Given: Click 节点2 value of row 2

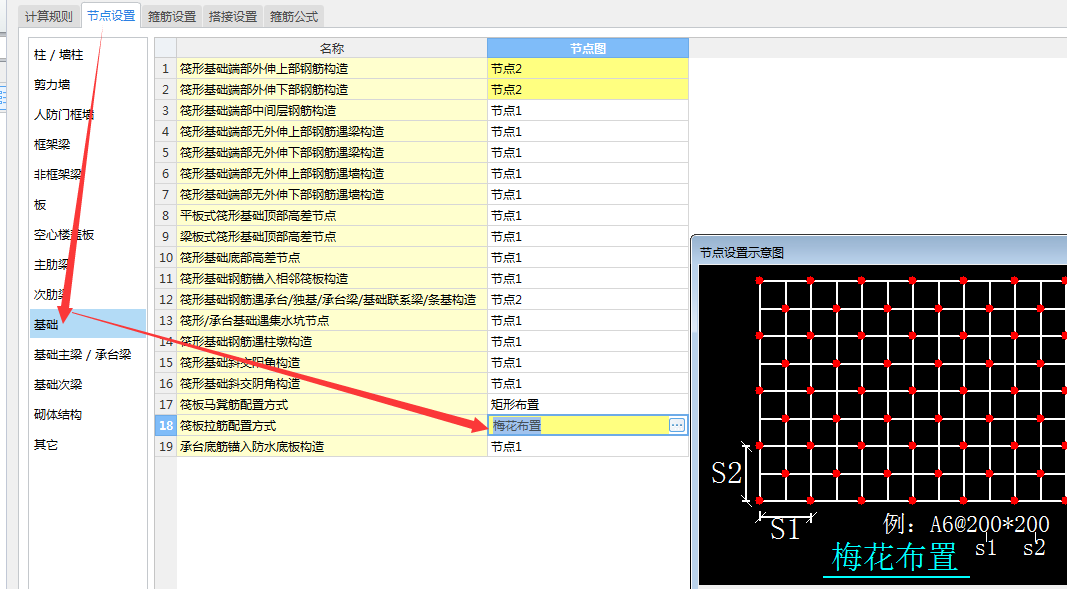Looking at the screenshot, I should [588, 90].
